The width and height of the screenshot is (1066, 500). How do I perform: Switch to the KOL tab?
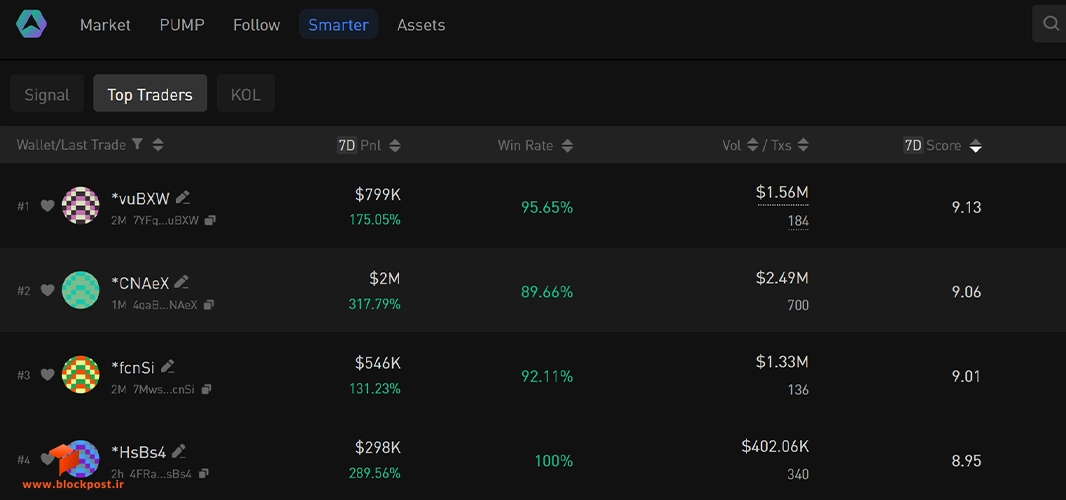coord(245,93)
